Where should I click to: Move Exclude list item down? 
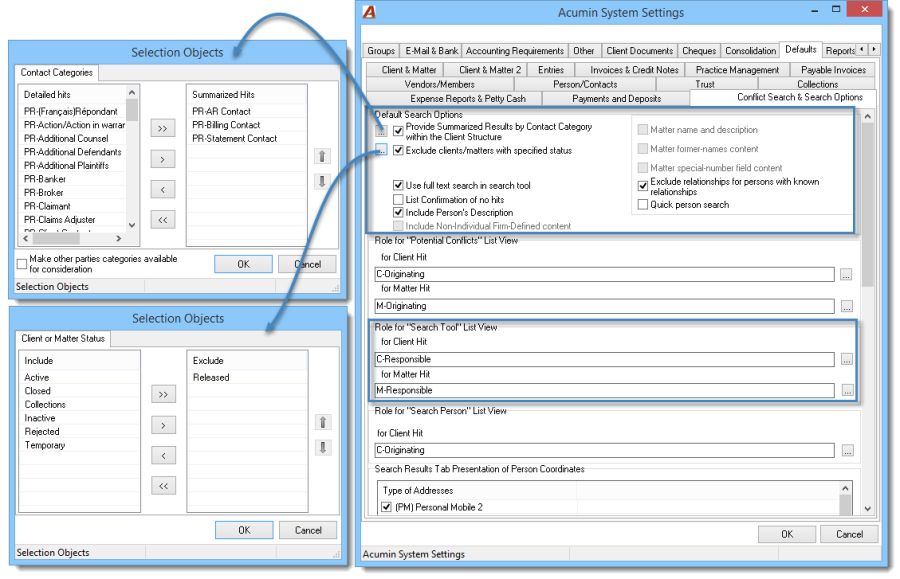point(323,448)
